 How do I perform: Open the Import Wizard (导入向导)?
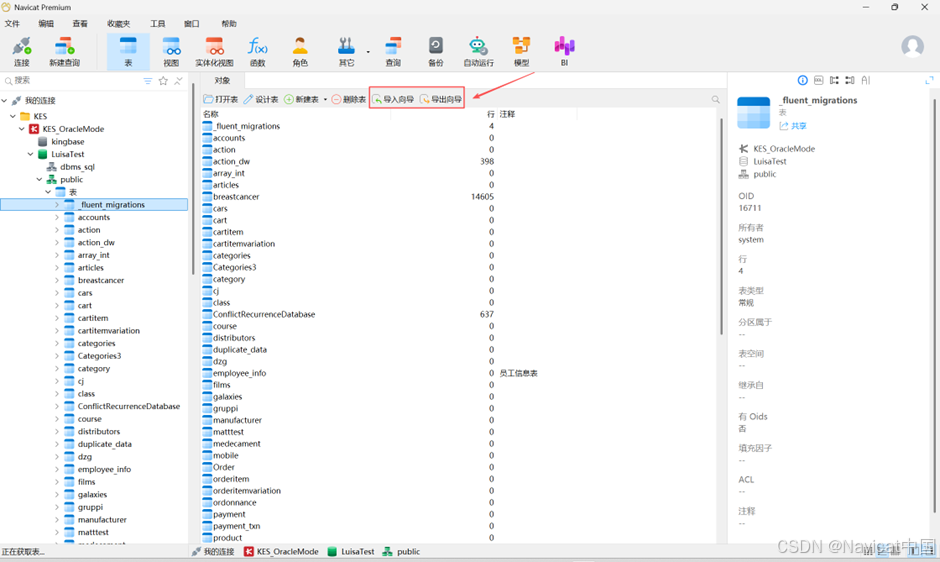coord(393,100)
